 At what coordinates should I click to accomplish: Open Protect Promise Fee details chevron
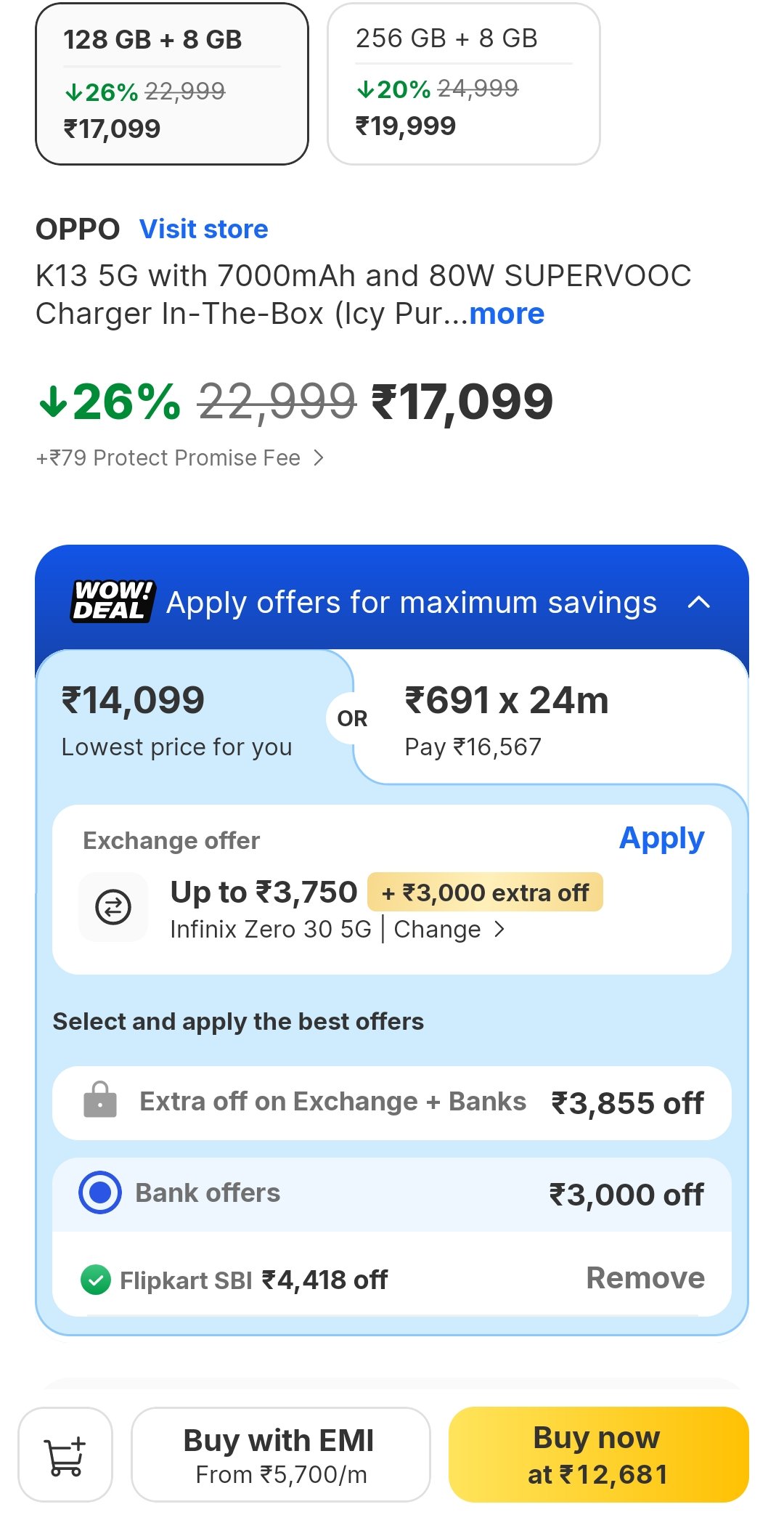point(318,458)
